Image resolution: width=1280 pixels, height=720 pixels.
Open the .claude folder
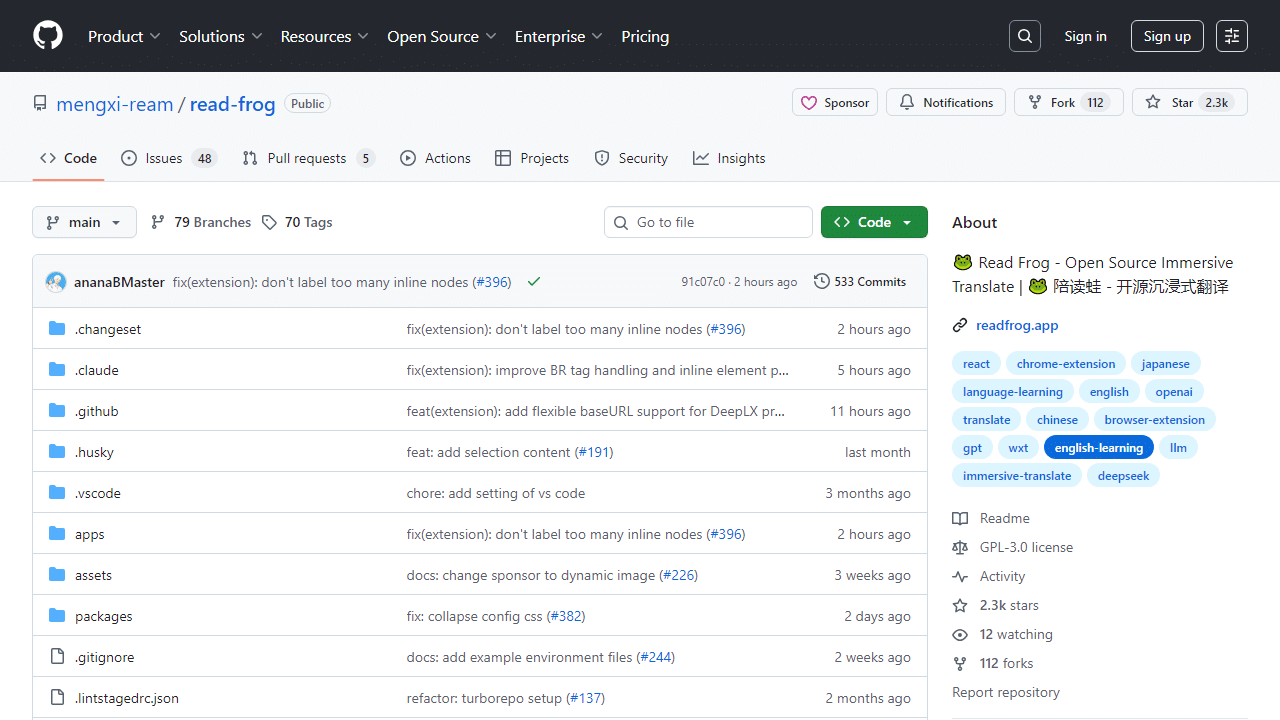(97, 370)
